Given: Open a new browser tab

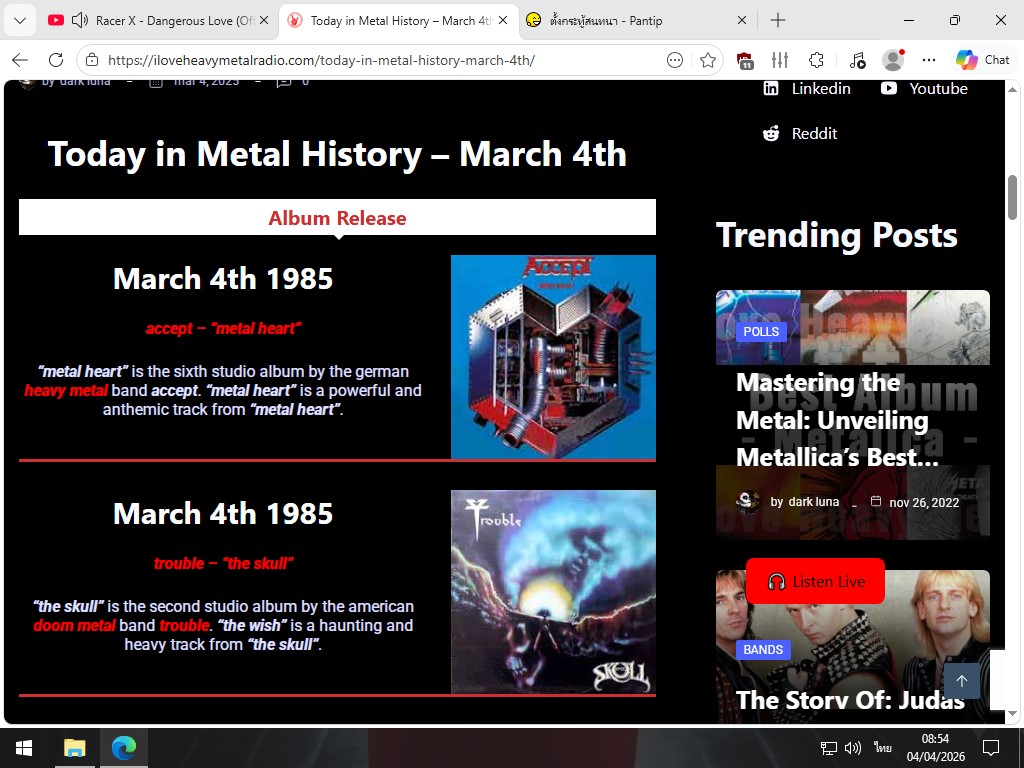Looking at the screenshot, I should tap(778, 20).
